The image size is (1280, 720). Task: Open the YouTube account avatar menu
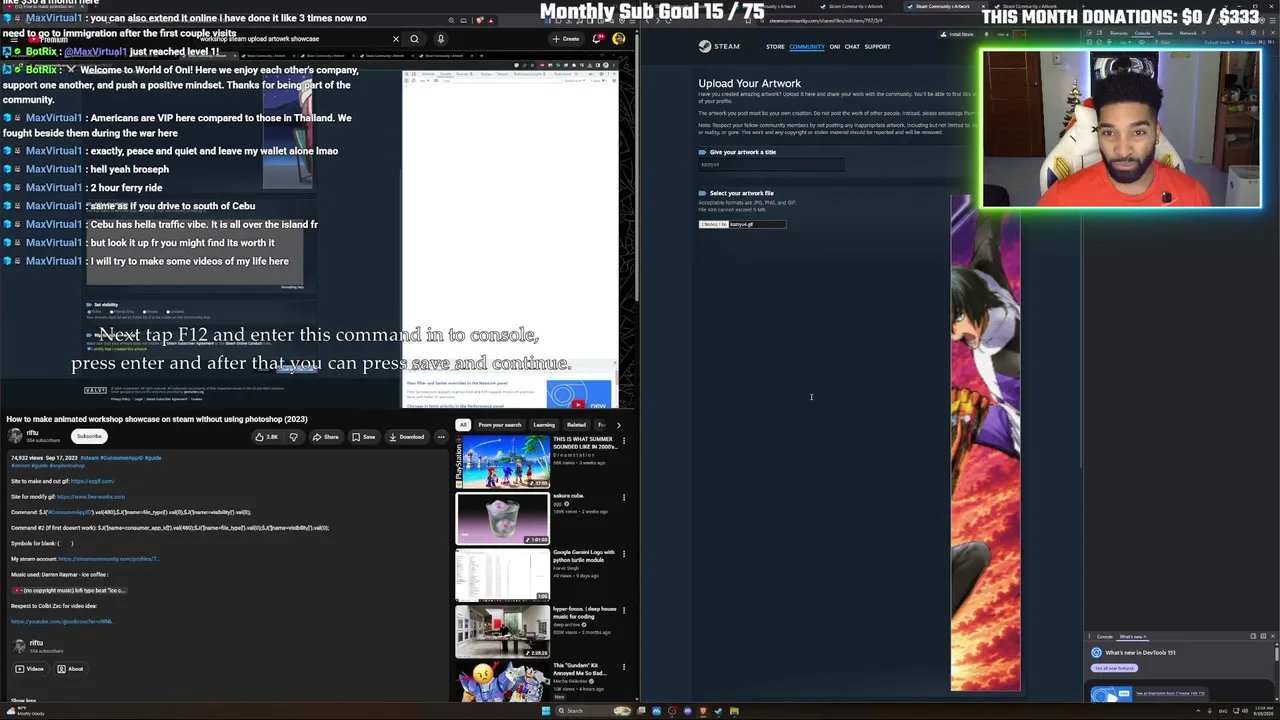click(x=619, y=39)
